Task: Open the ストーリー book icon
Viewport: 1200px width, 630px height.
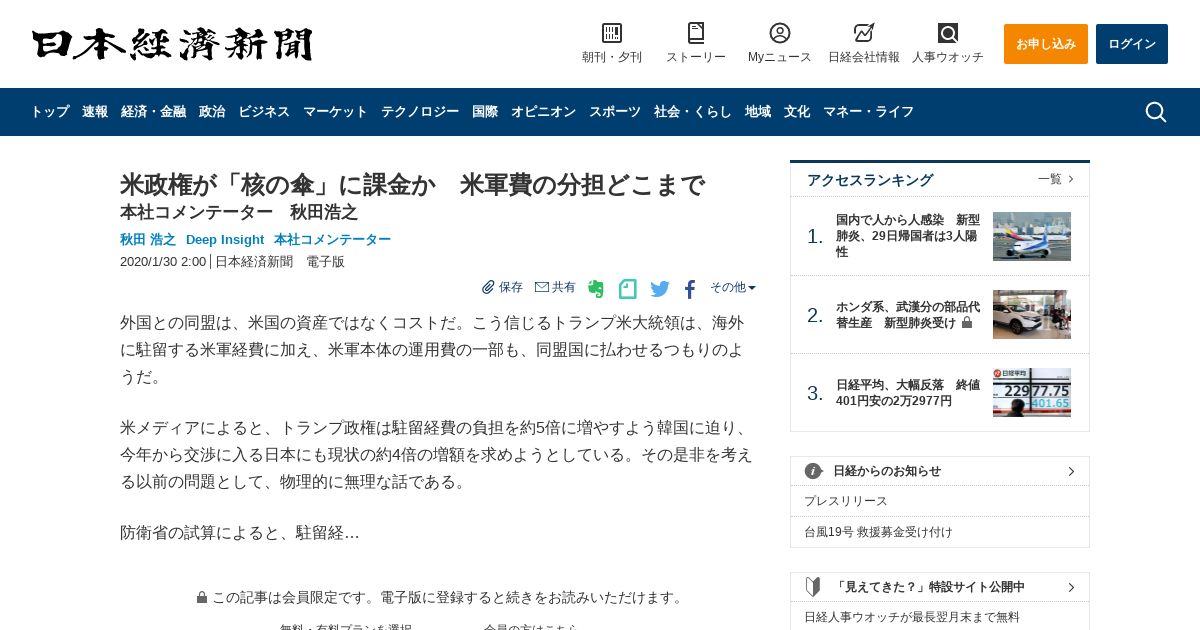Action: click(x=696, y=33)
